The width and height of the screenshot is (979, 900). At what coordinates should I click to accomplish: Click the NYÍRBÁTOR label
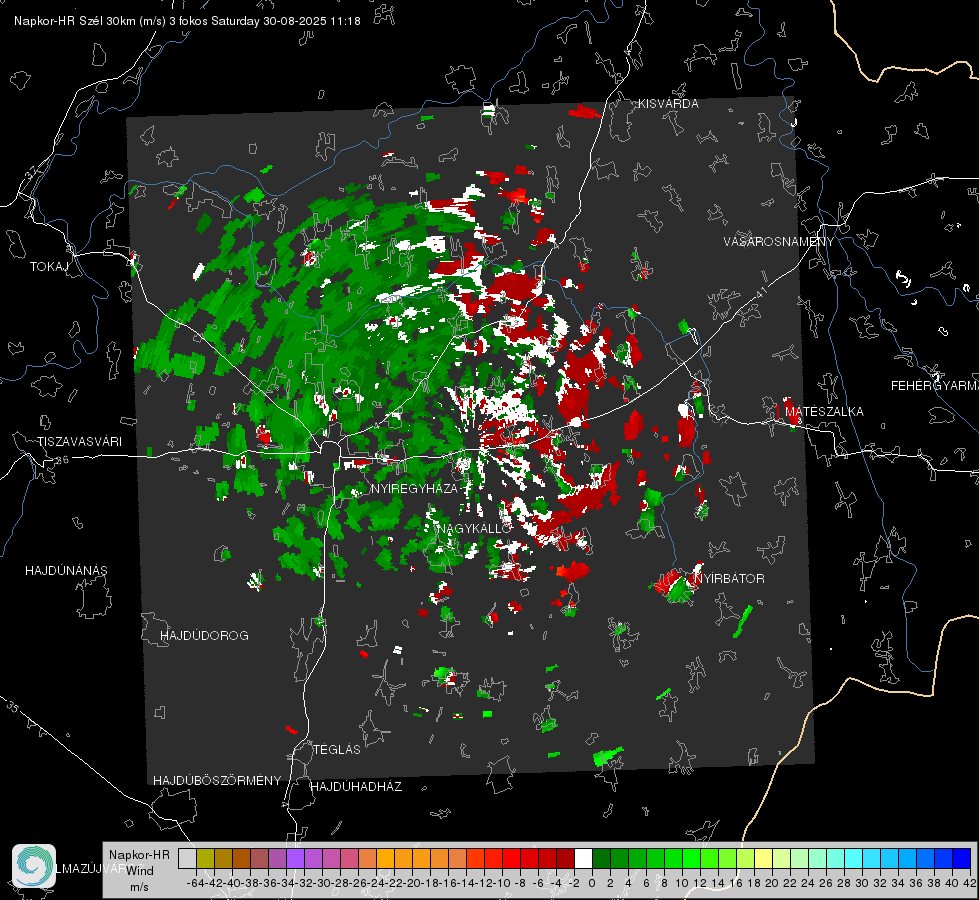point(729,578)
